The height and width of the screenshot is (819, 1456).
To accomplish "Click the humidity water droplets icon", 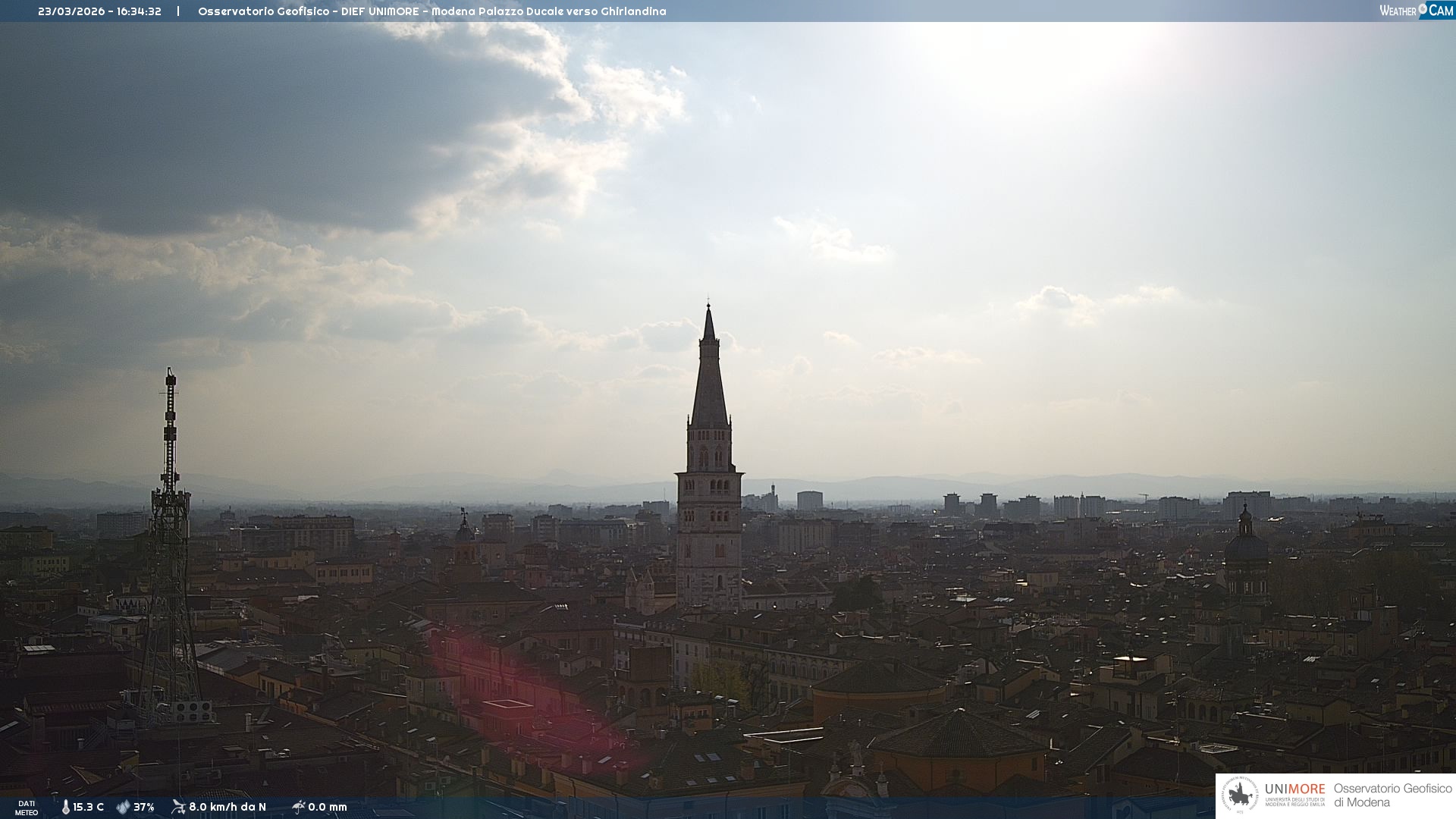I will [123, 807].
